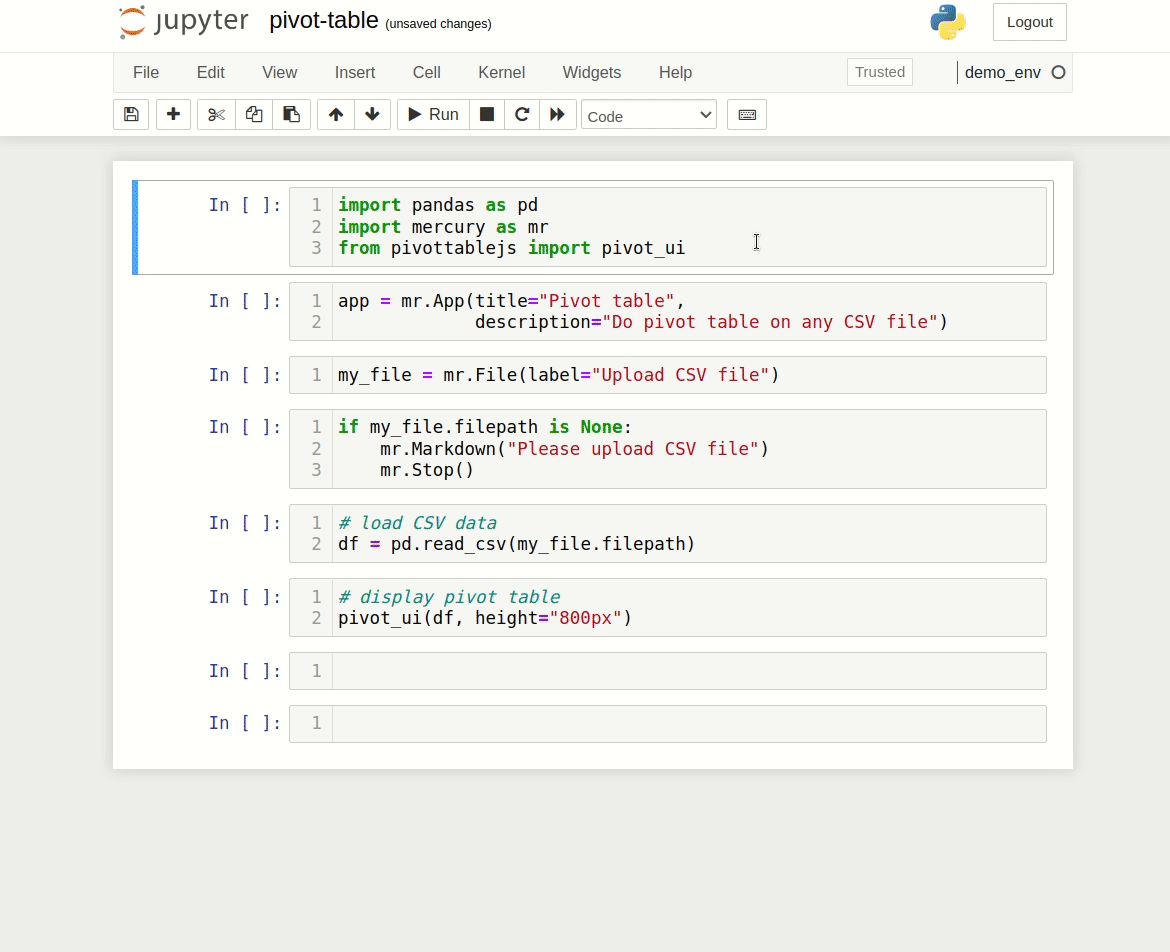Open the cell type dropdown showing Code
The width and height of the screenshot is (1170, 952).
(648, 115)
